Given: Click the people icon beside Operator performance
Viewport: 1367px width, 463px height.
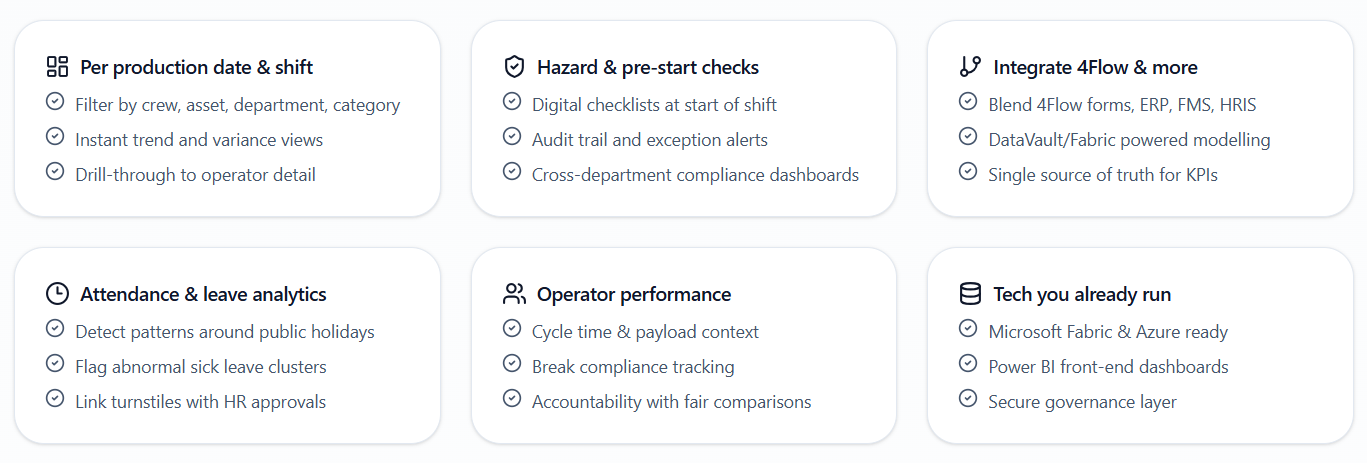Looking at the screenshot, I should pyautogui.click(x=514, y=294).
